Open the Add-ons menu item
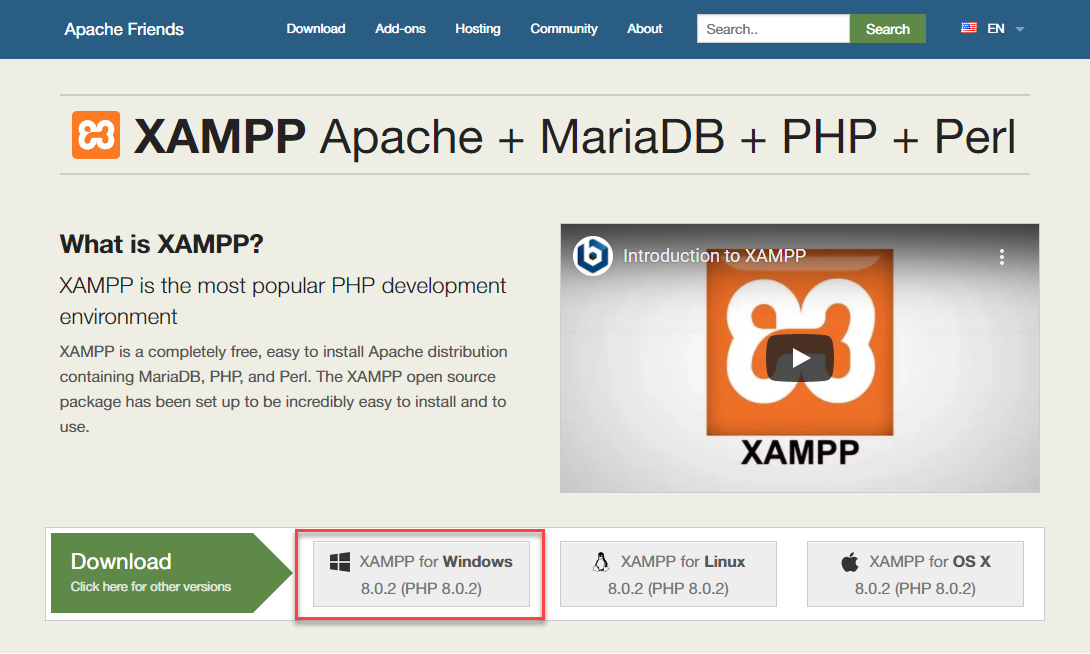 click(400, 28)
